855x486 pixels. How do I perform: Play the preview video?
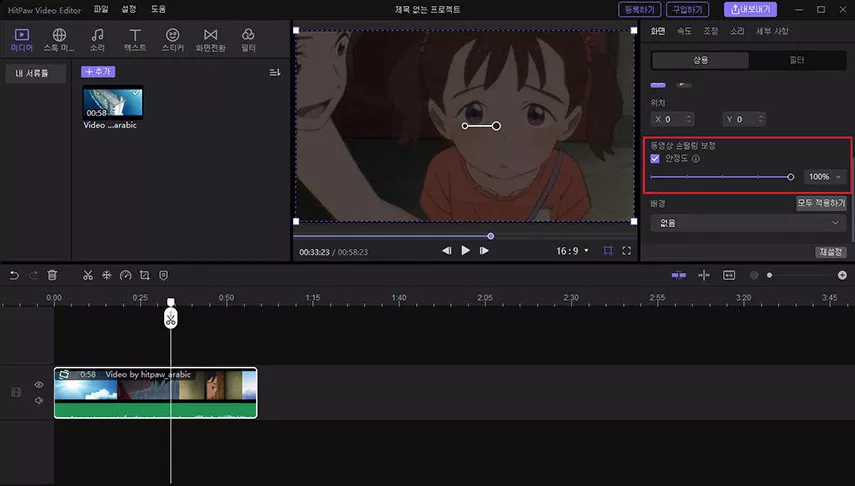[x=465, y=250]
